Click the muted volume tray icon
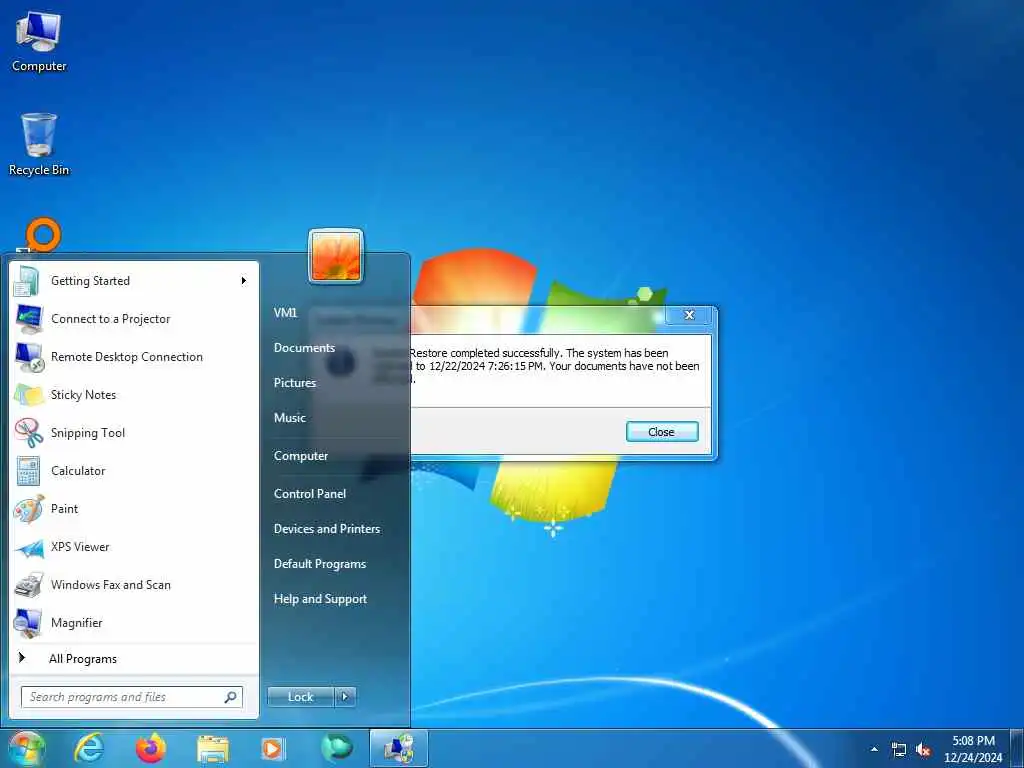The height and width of the screenshot is (768, 1024). (923, 750)
